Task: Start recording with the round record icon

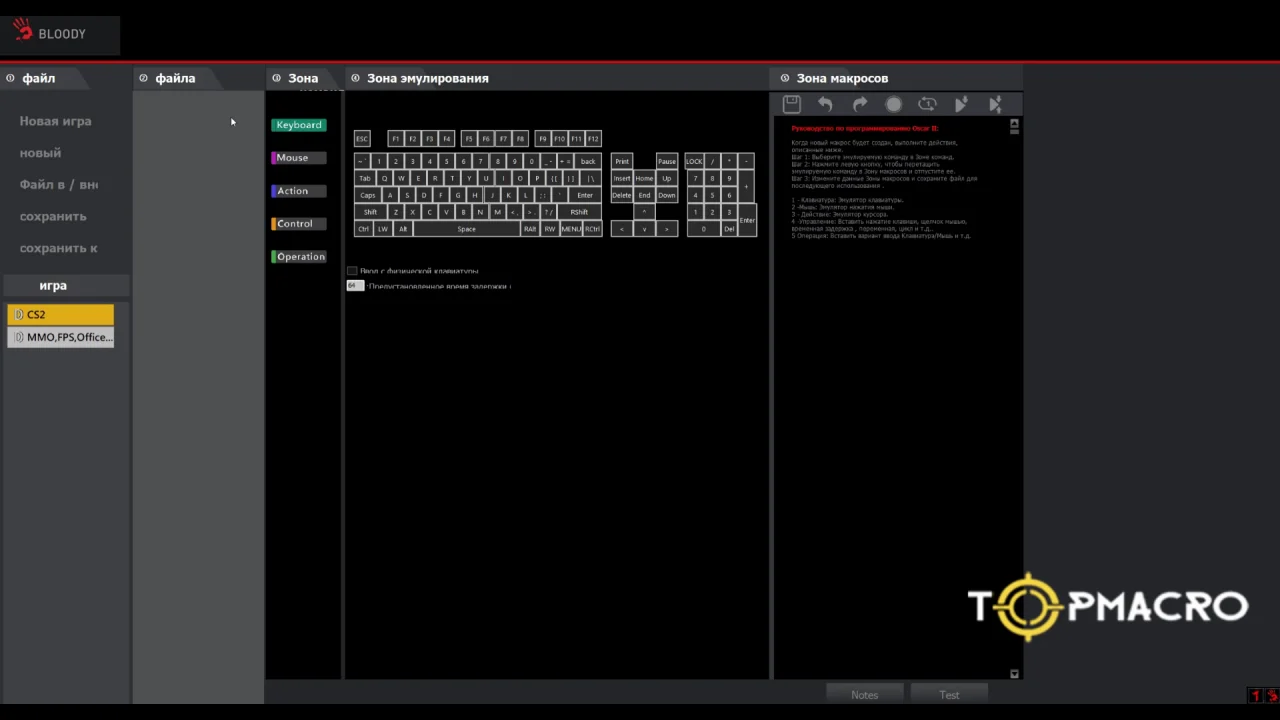Action: (893, 104)
